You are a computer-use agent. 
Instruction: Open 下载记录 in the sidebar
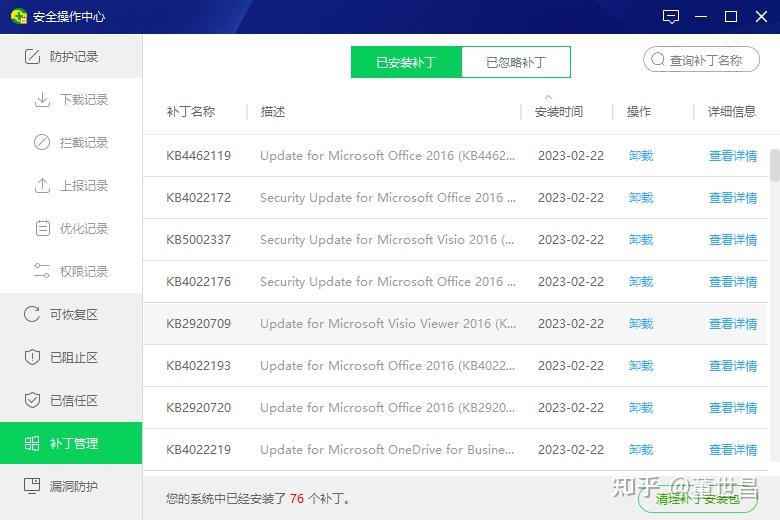[x=71, y=100]
